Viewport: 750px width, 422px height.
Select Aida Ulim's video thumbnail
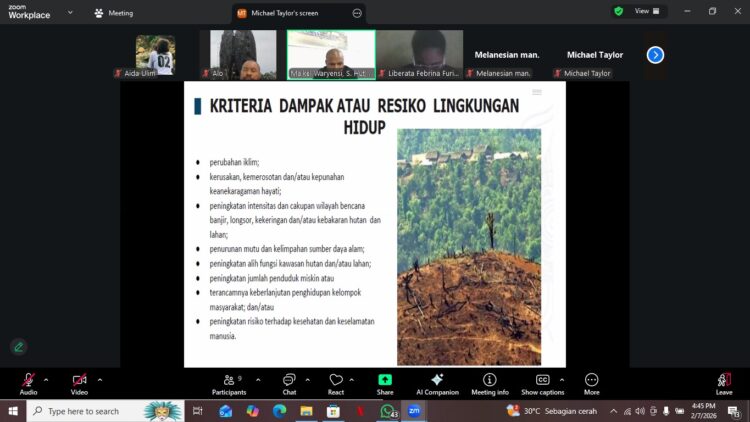(x=155, y=55)
